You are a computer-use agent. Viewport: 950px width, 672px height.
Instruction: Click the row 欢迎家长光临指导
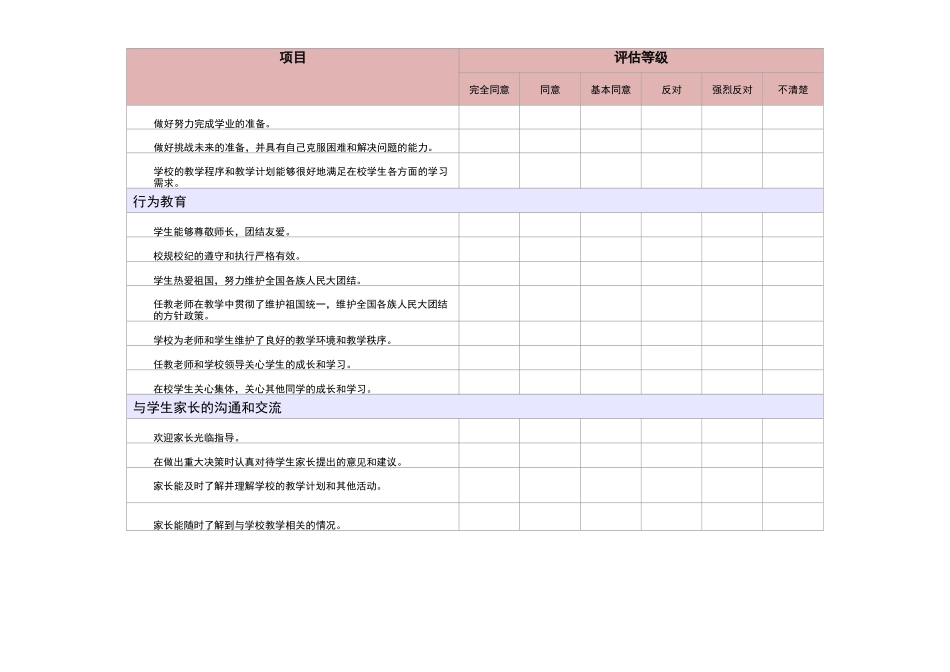[x=475, y=431]
